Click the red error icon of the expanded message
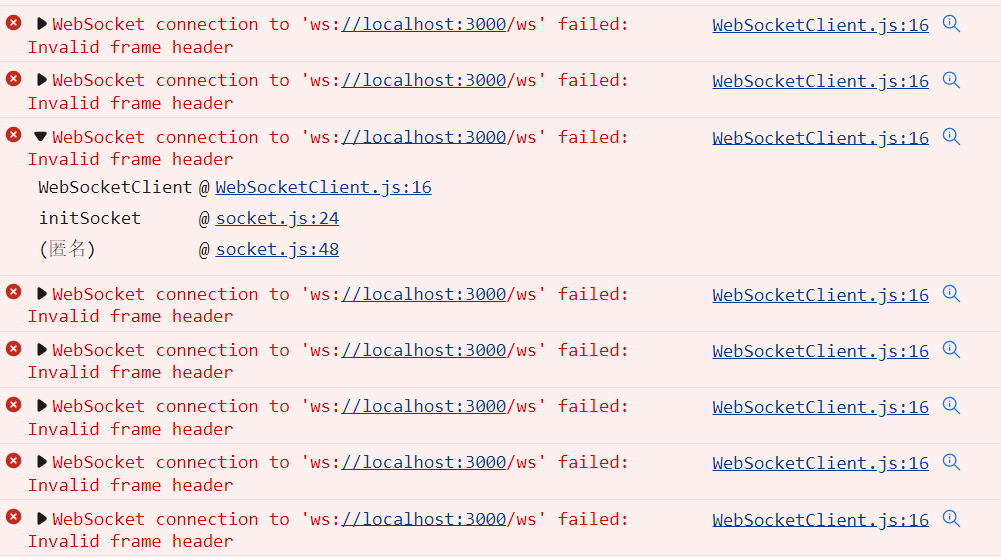 tap(13, 135)
